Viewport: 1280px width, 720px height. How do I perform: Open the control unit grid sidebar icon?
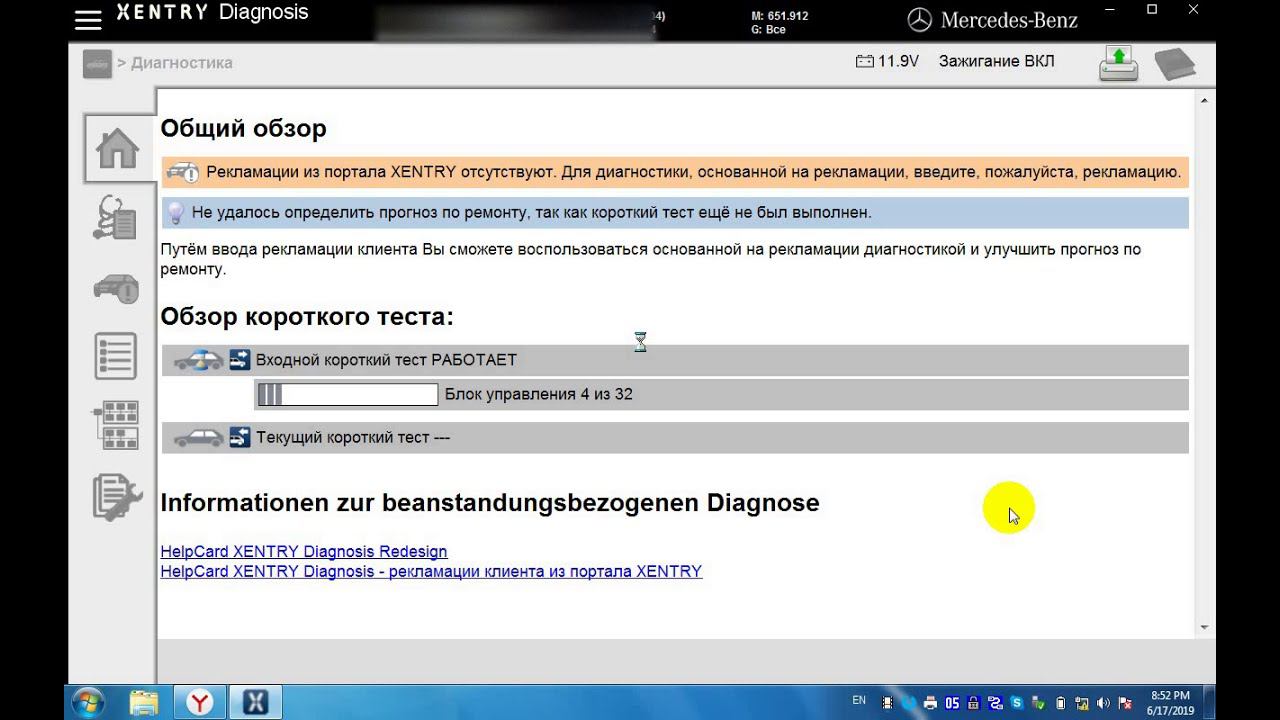point(116,426)
